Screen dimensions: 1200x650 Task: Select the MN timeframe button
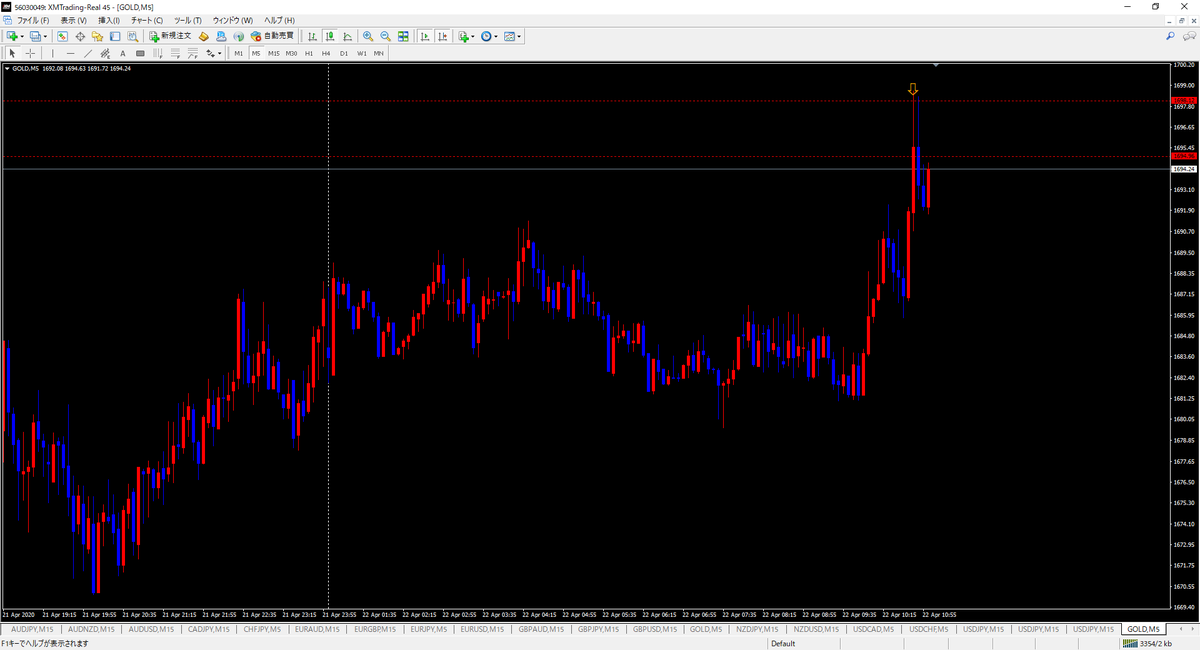379,53
